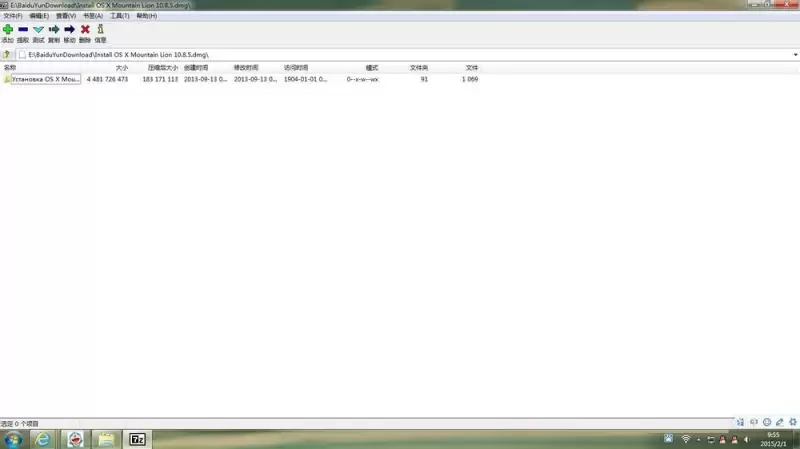Image resolution: width=800 pixels, height=449 pixels.
Task: Select the Copy (复制) arrow tool
Action: point(54,30)
